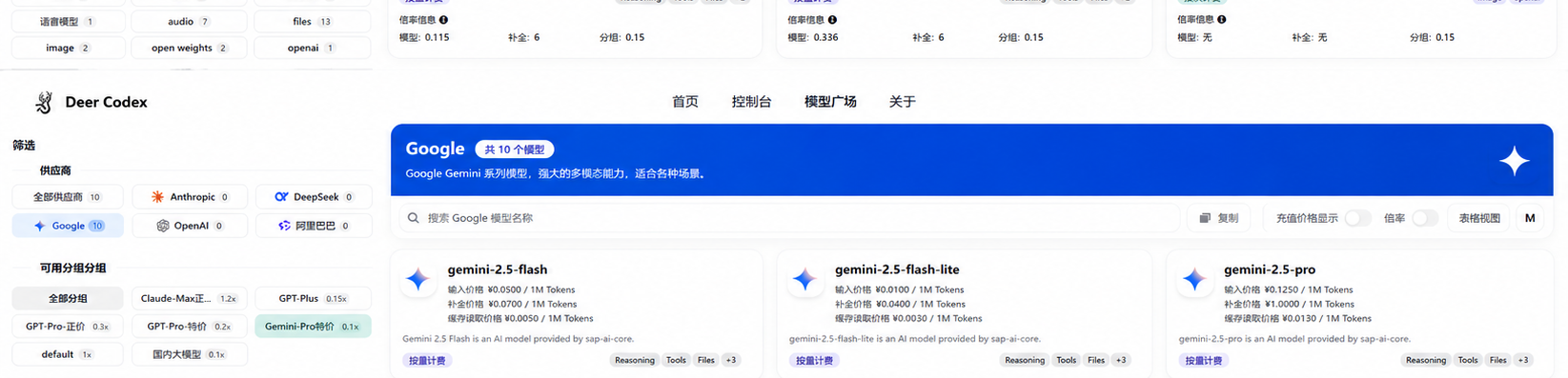The height and width of the screenshot is (378, 1568).
Task: Expand +3 tags on gemini-2.5-flash card
Action: coord(731,360)
